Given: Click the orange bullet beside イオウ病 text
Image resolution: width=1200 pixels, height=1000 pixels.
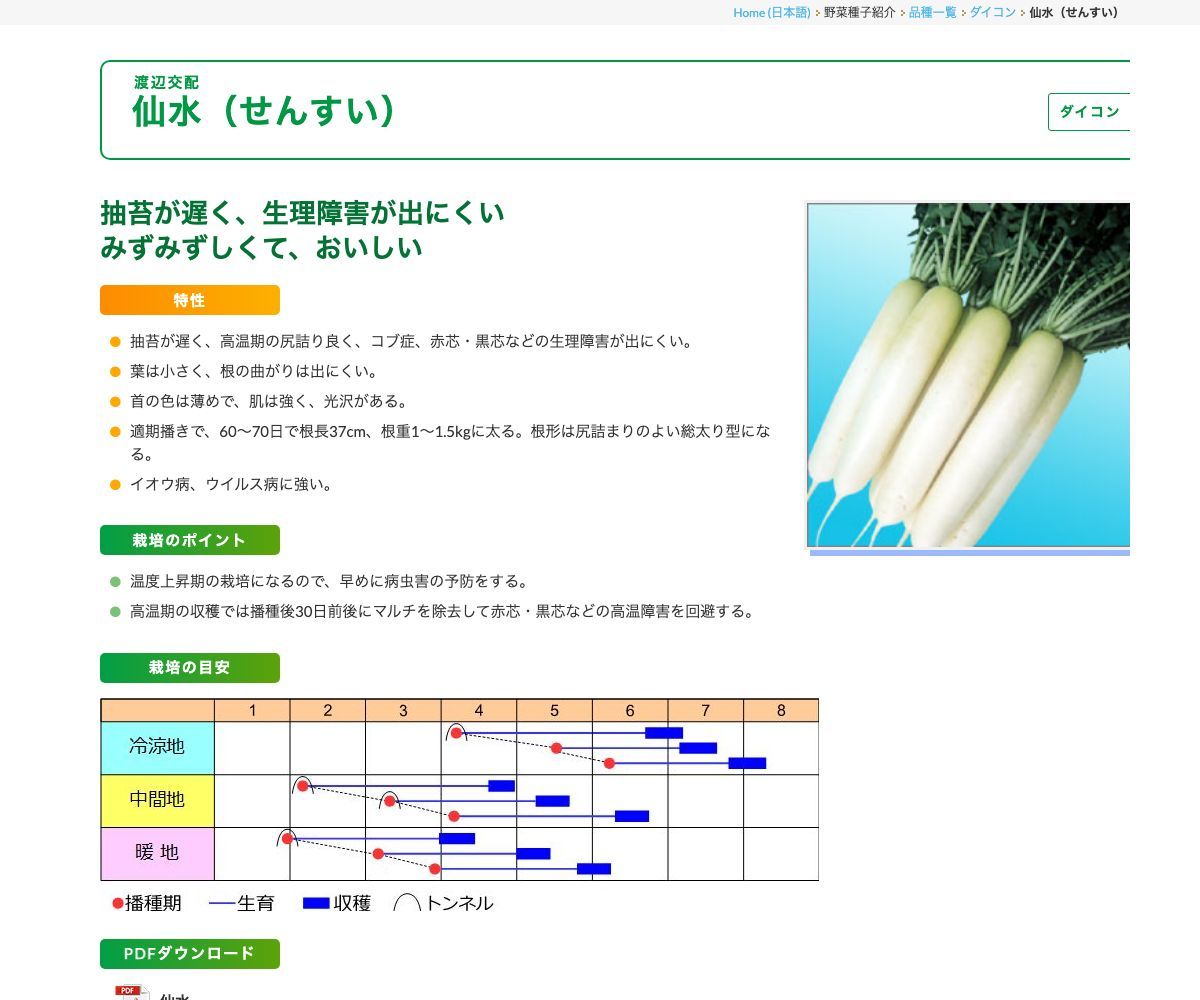Looking at the screenshot, I should point(113,484).
